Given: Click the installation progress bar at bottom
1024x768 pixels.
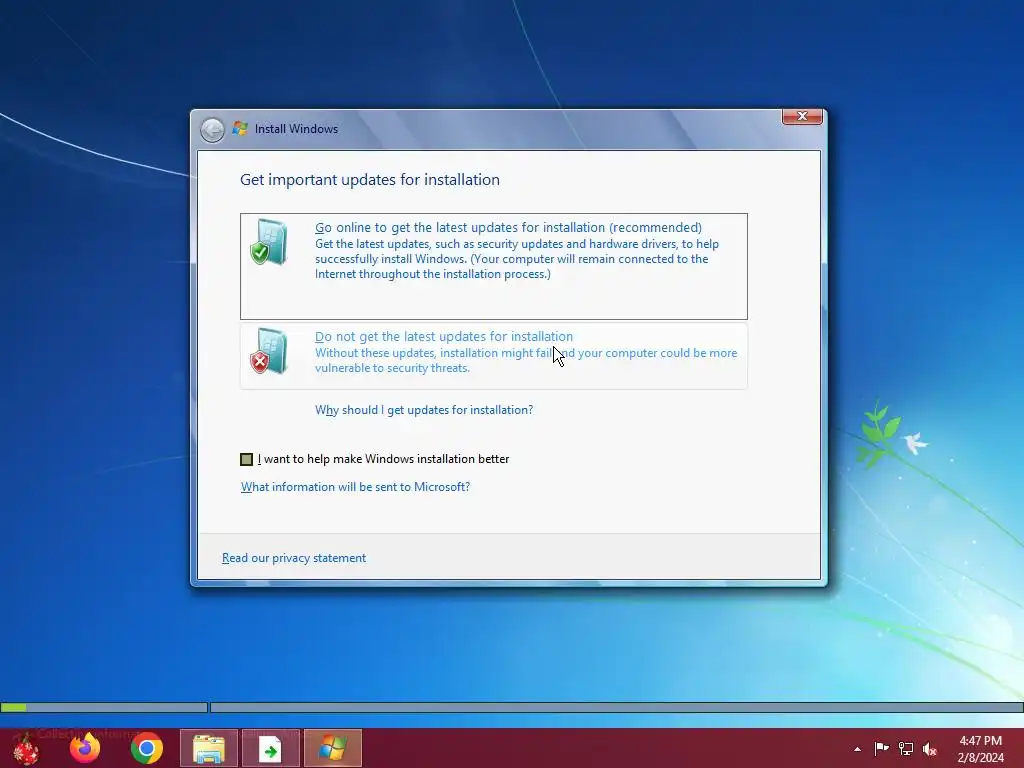Looking at the screenshot, I should coord(512,707).
